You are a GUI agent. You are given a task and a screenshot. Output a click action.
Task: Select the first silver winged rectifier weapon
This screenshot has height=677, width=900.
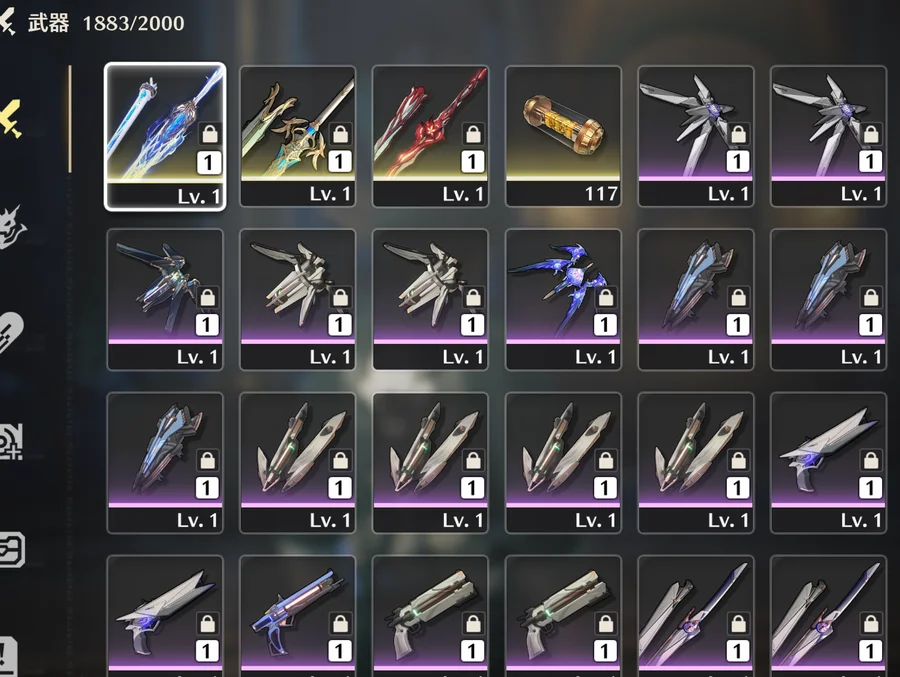(x=696, y=136)
